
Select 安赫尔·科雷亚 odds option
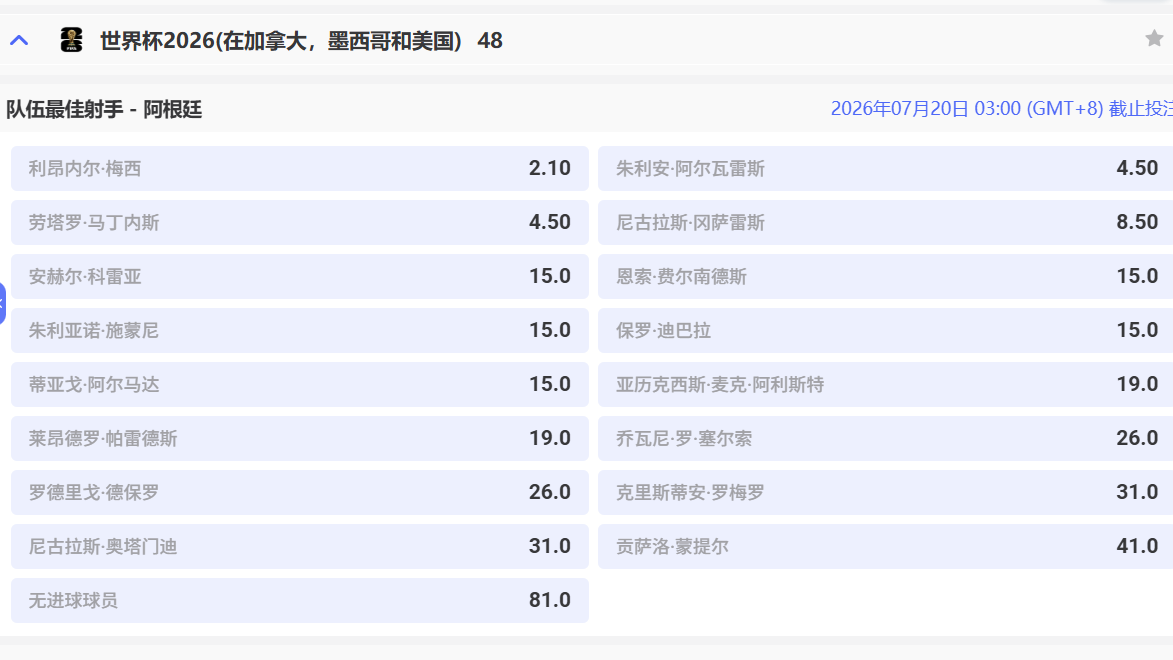coord(299,277)
